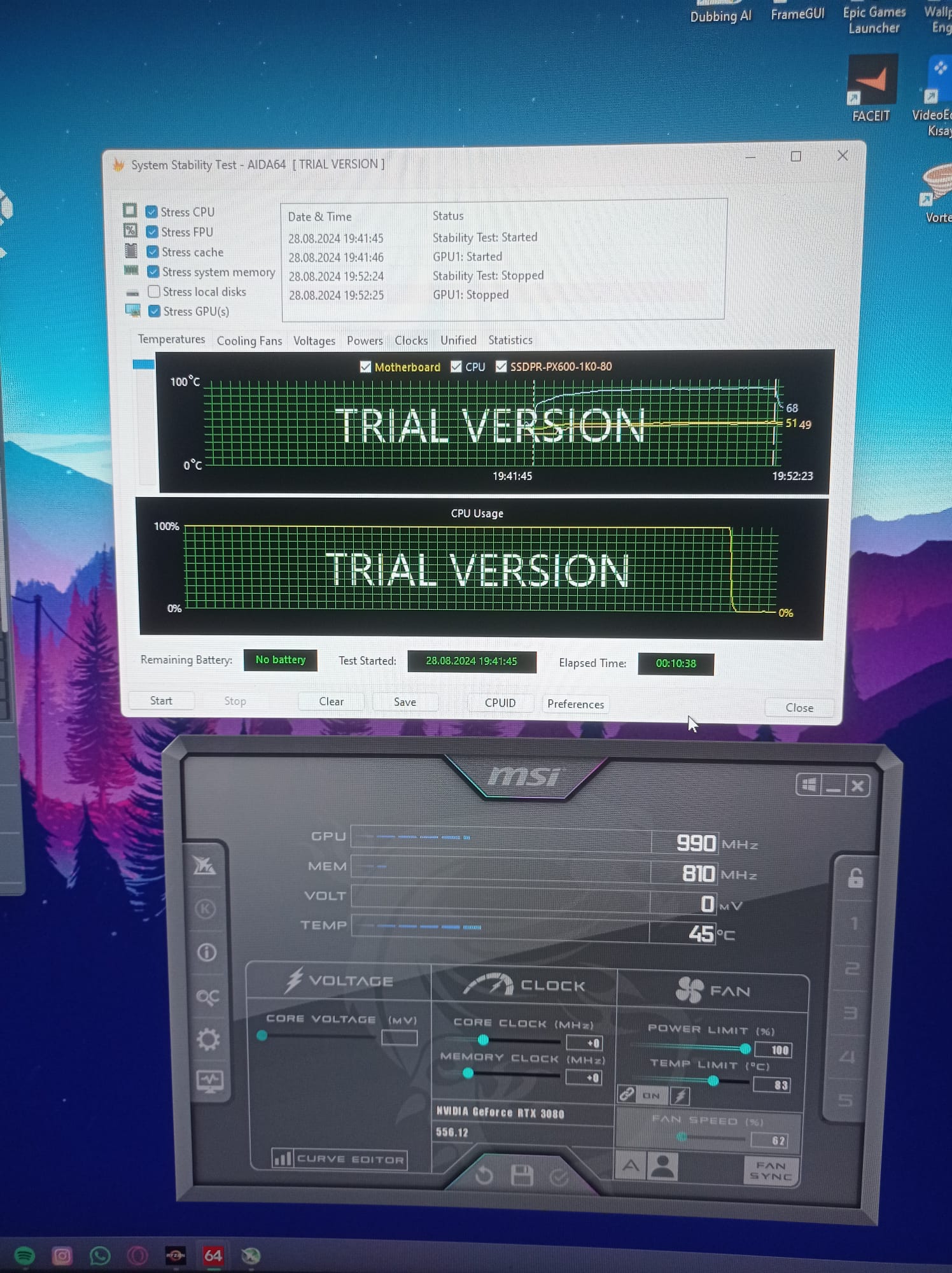952x1273 pixels.
Task: Click Core Clock offset value field
Action: coord(584,1043)
